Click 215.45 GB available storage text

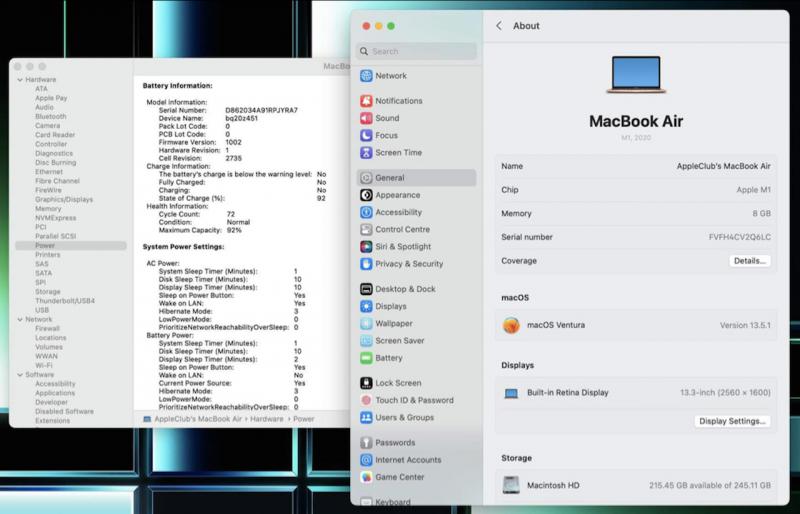(710, 485)
